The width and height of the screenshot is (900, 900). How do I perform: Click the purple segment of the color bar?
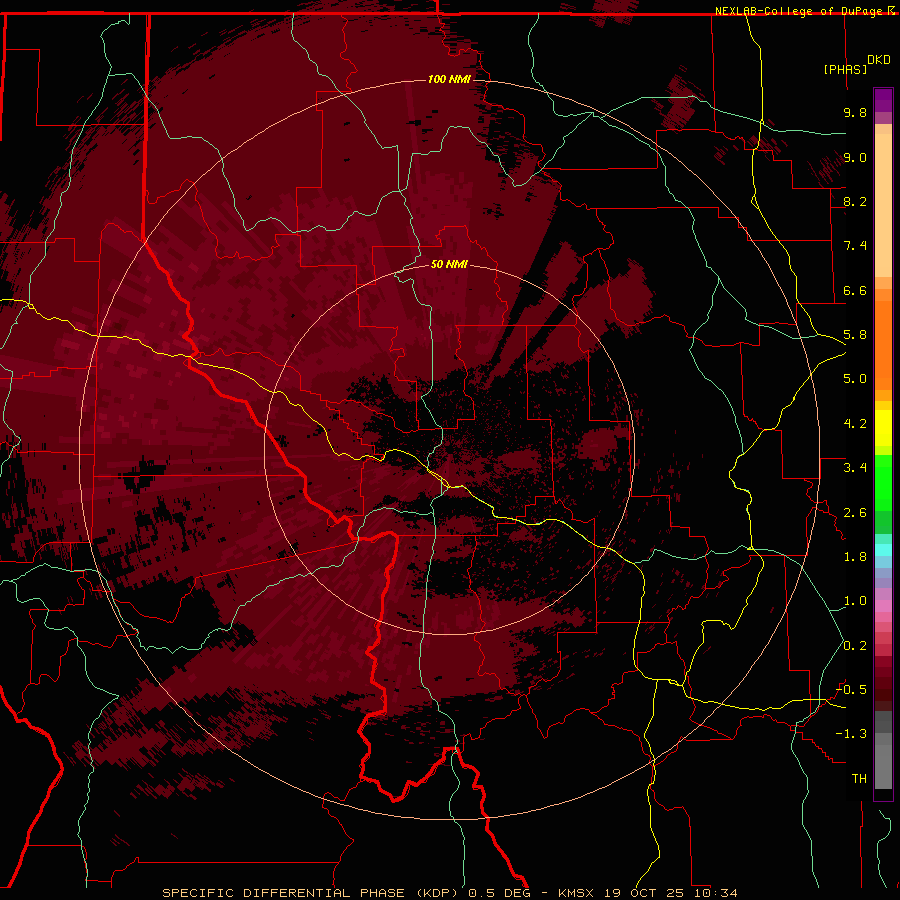pyautogui.click(x=883, y=100)
